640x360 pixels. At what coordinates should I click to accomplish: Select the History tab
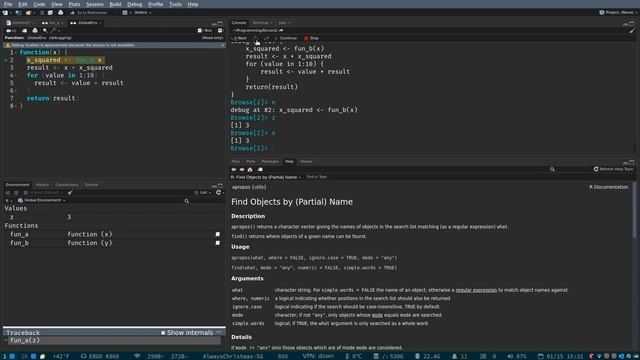point(42,185)
